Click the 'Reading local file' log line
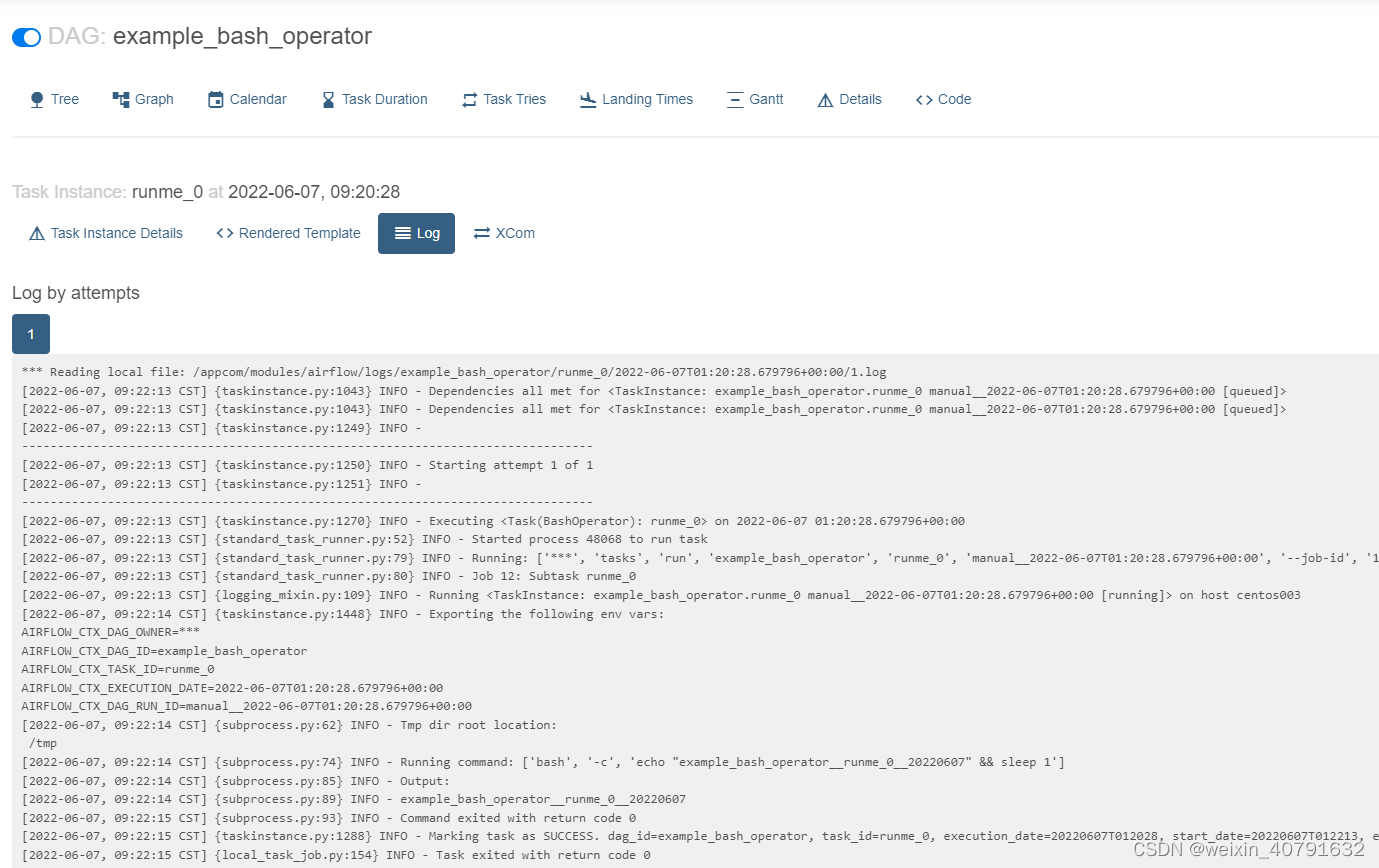 (x=454, y=372)
